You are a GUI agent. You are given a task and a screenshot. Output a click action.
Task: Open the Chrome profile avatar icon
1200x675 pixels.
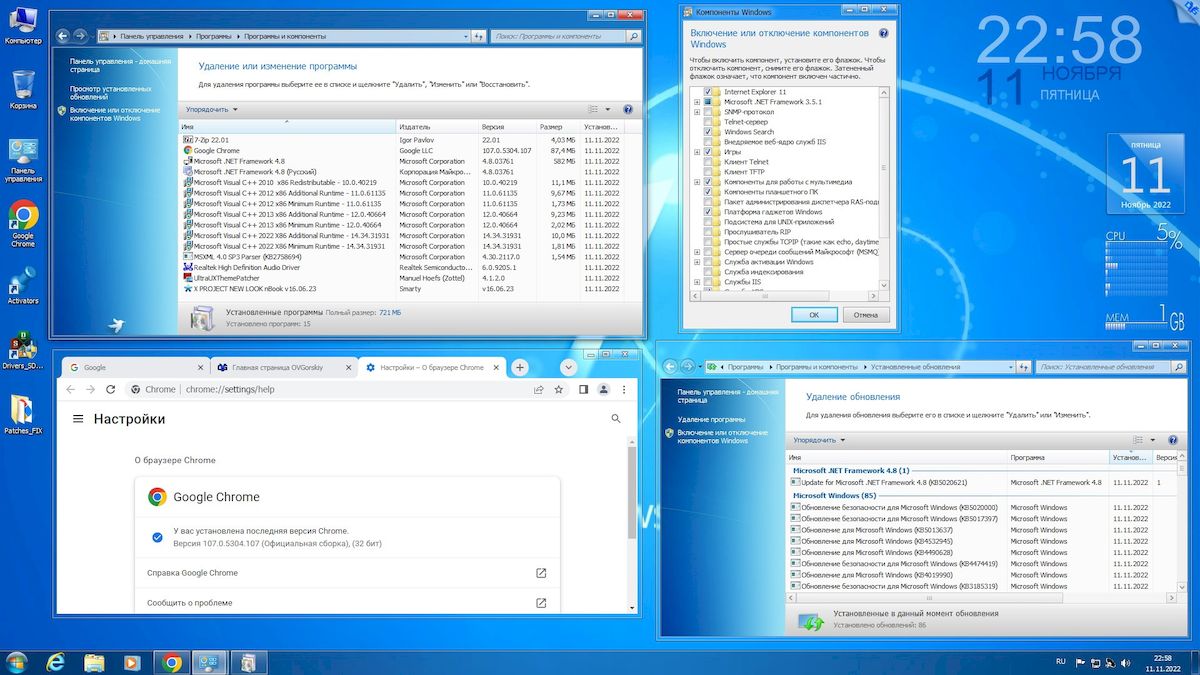pyautogui.click(x=604, y=390)
